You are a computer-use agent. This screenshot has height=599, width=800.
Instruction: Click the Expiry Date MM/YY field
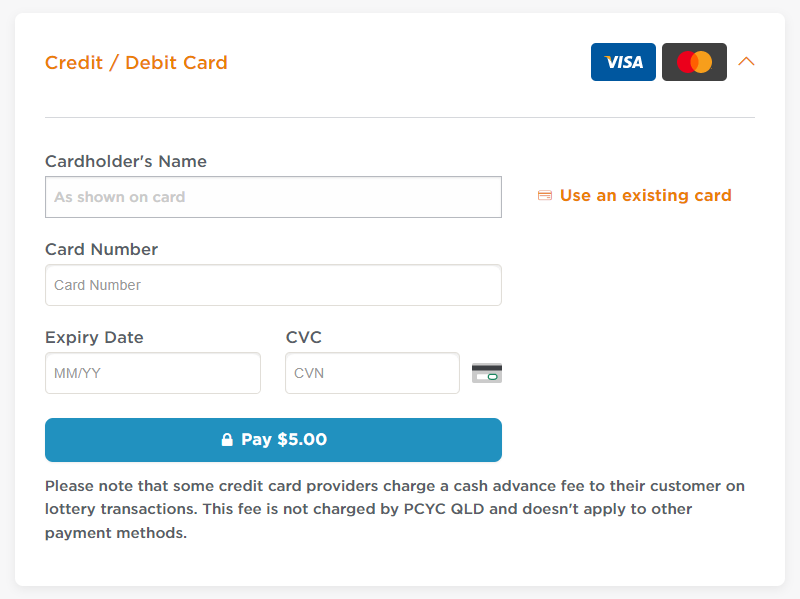pyautogui.click(x=152, y=373)
